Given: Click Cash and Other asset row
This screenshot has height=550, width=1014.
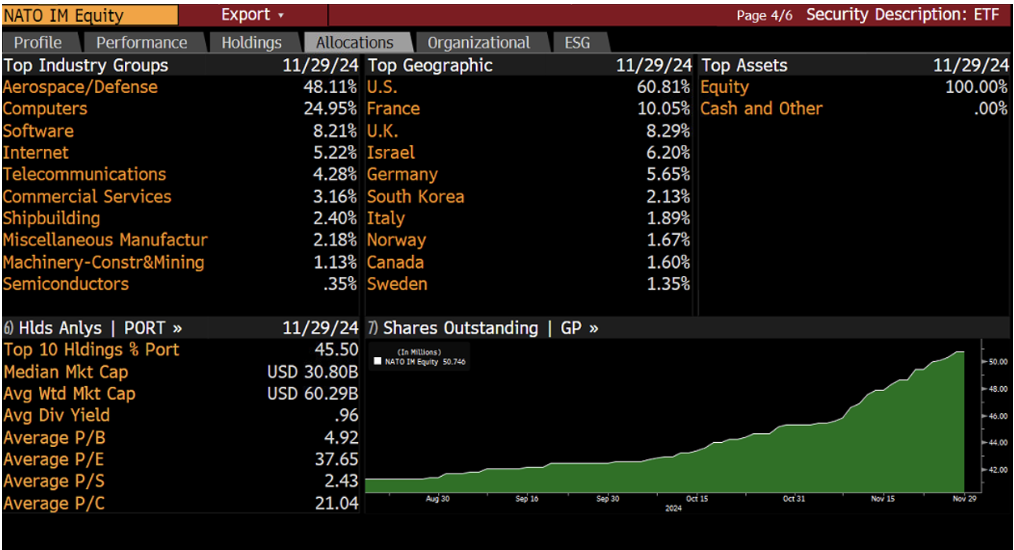Looking at the screenshot, I should pyautogui.click(x=854, y=109).
